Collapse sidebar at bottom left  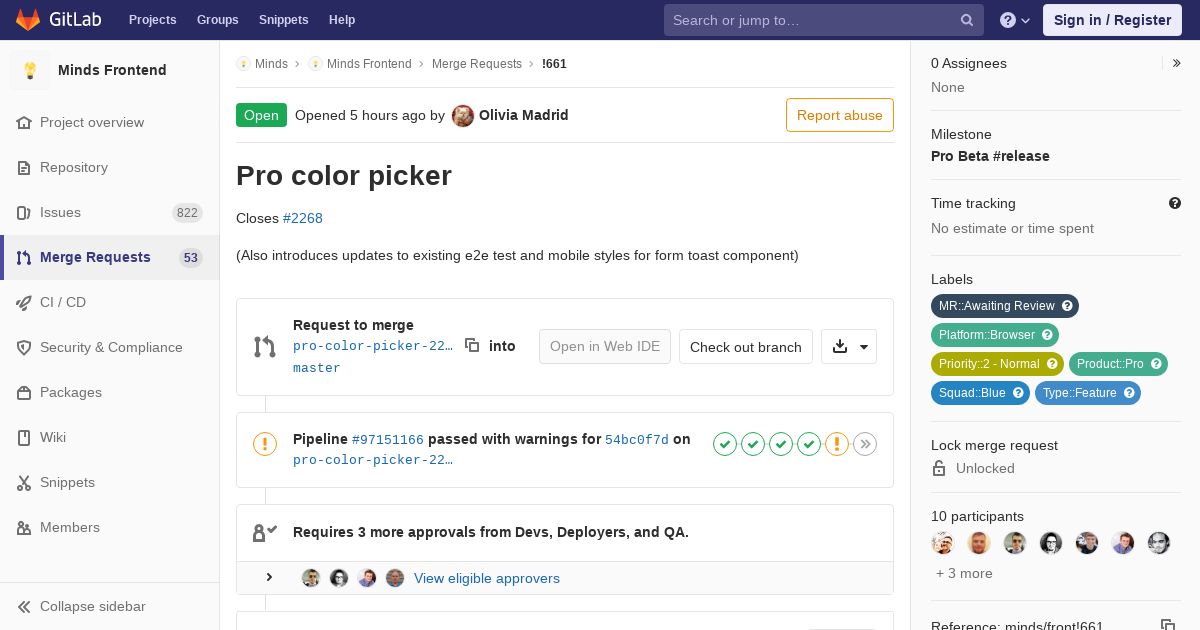[92, 606]
